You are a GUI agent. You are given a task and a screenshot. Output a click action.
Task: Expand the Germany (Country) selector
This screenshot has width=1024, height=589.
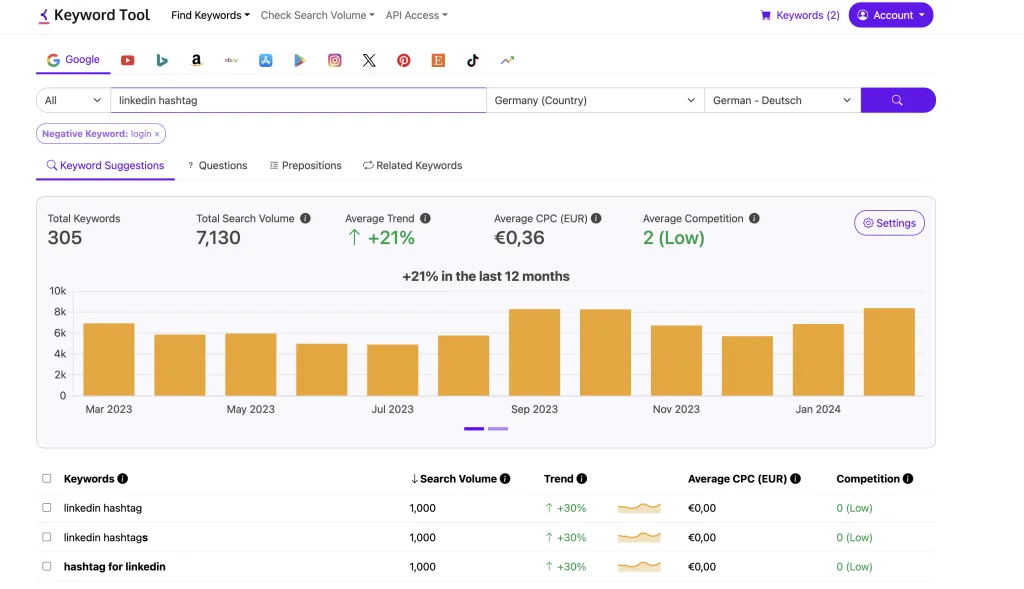(595, 100)
